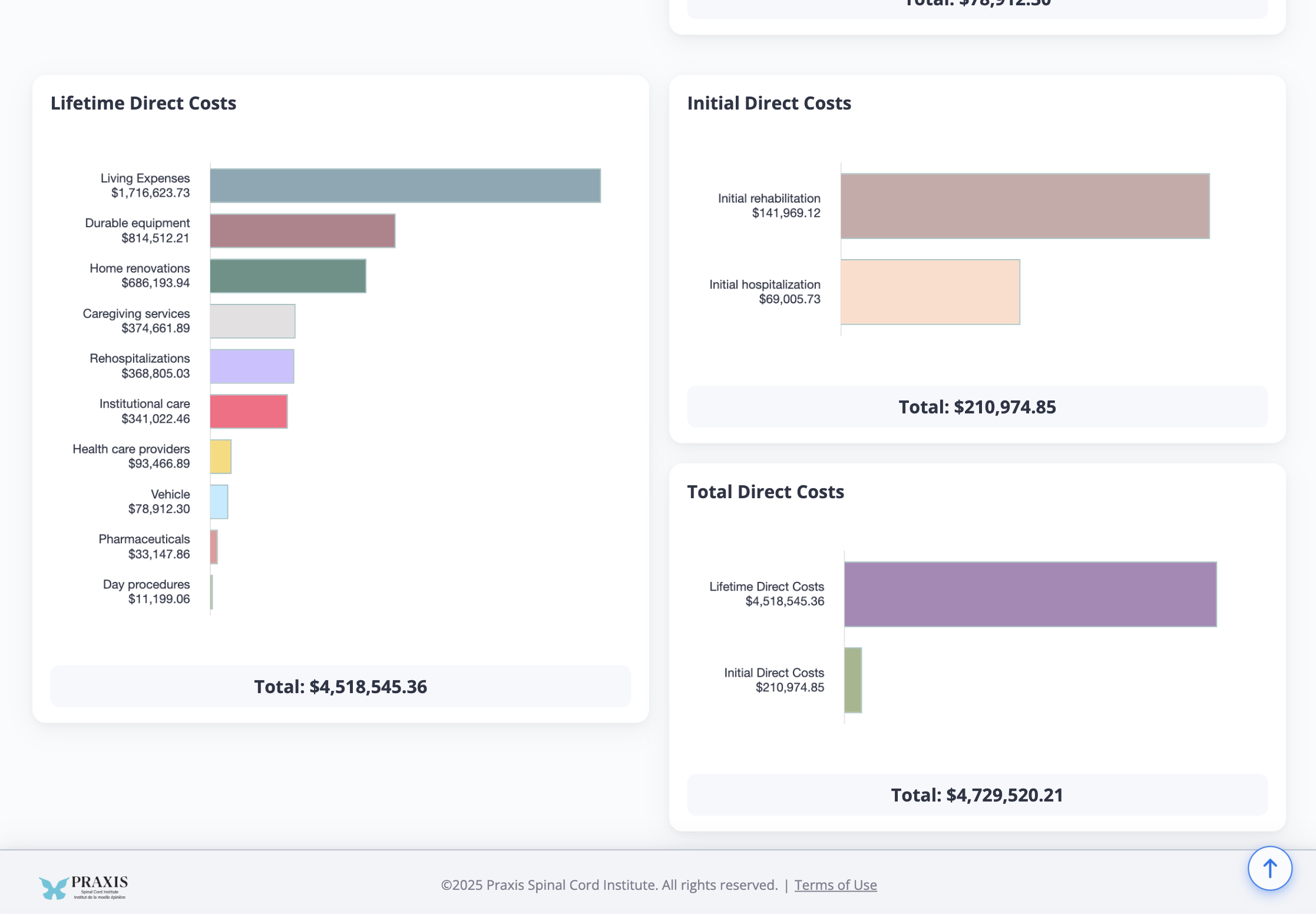Click the 'Vehicle $78,912.30' label
This screenshot has width=1316, height=914.
pos(159,502)
